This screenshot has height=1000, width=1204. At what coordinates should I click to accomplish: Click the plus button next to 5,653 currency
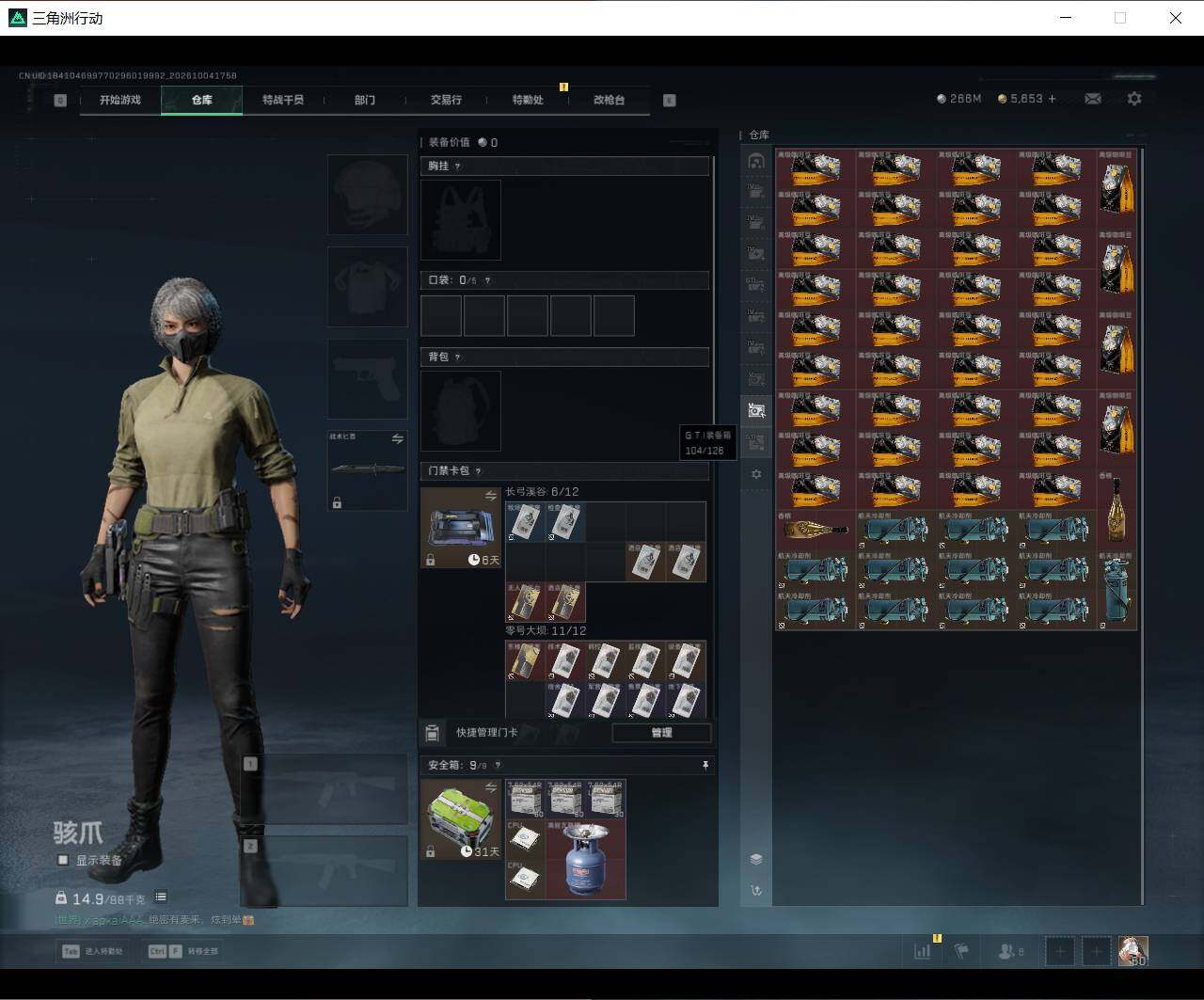(x=1052, y=99)
